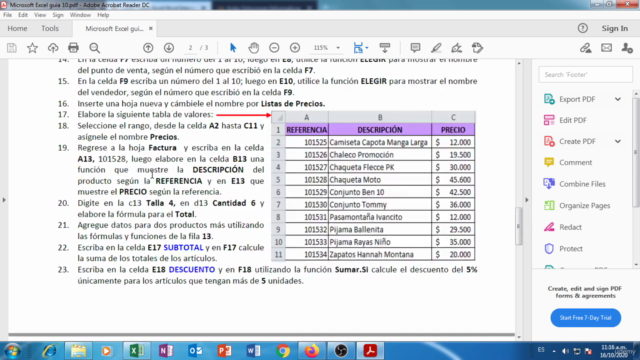This screenshot has width=640, height=360.
Task: Select the Highlight text pen
Action: 436,48
